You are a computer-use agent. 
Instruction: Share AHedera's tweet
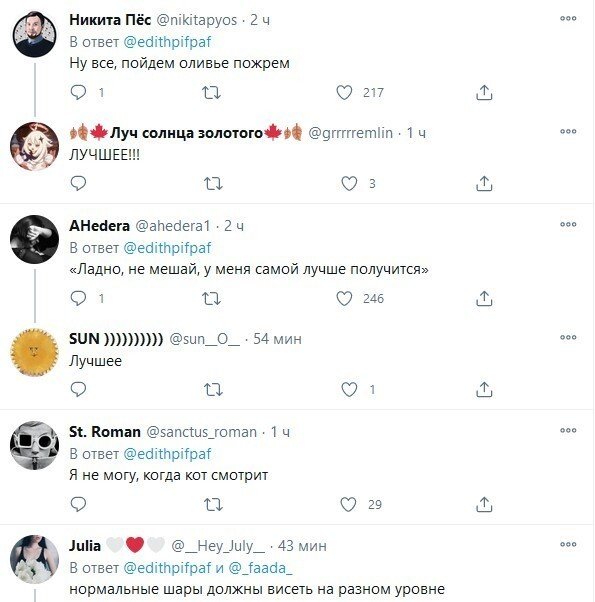484,298
